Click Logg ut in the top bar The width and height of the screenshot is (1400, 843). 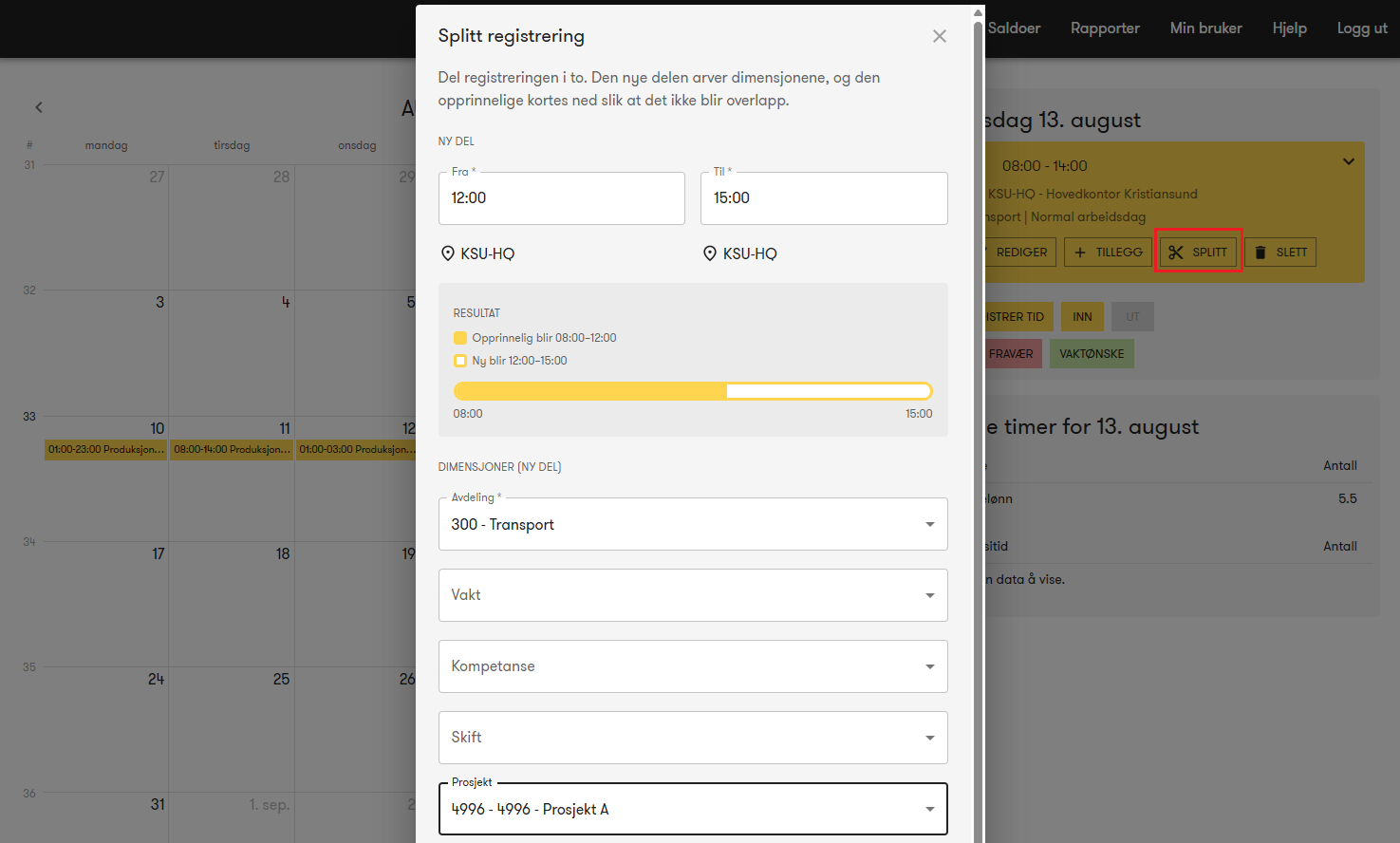(x=1362, y=28)
